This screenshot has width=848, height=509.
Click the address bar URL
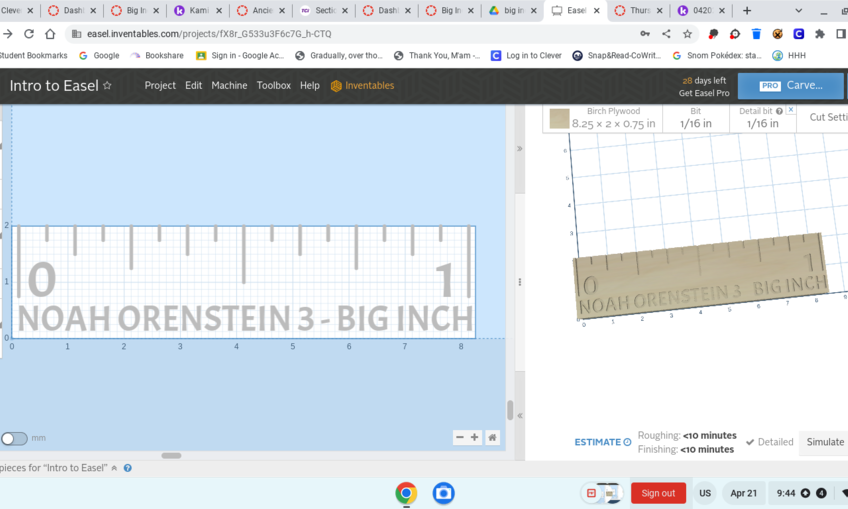coord(209,34)
